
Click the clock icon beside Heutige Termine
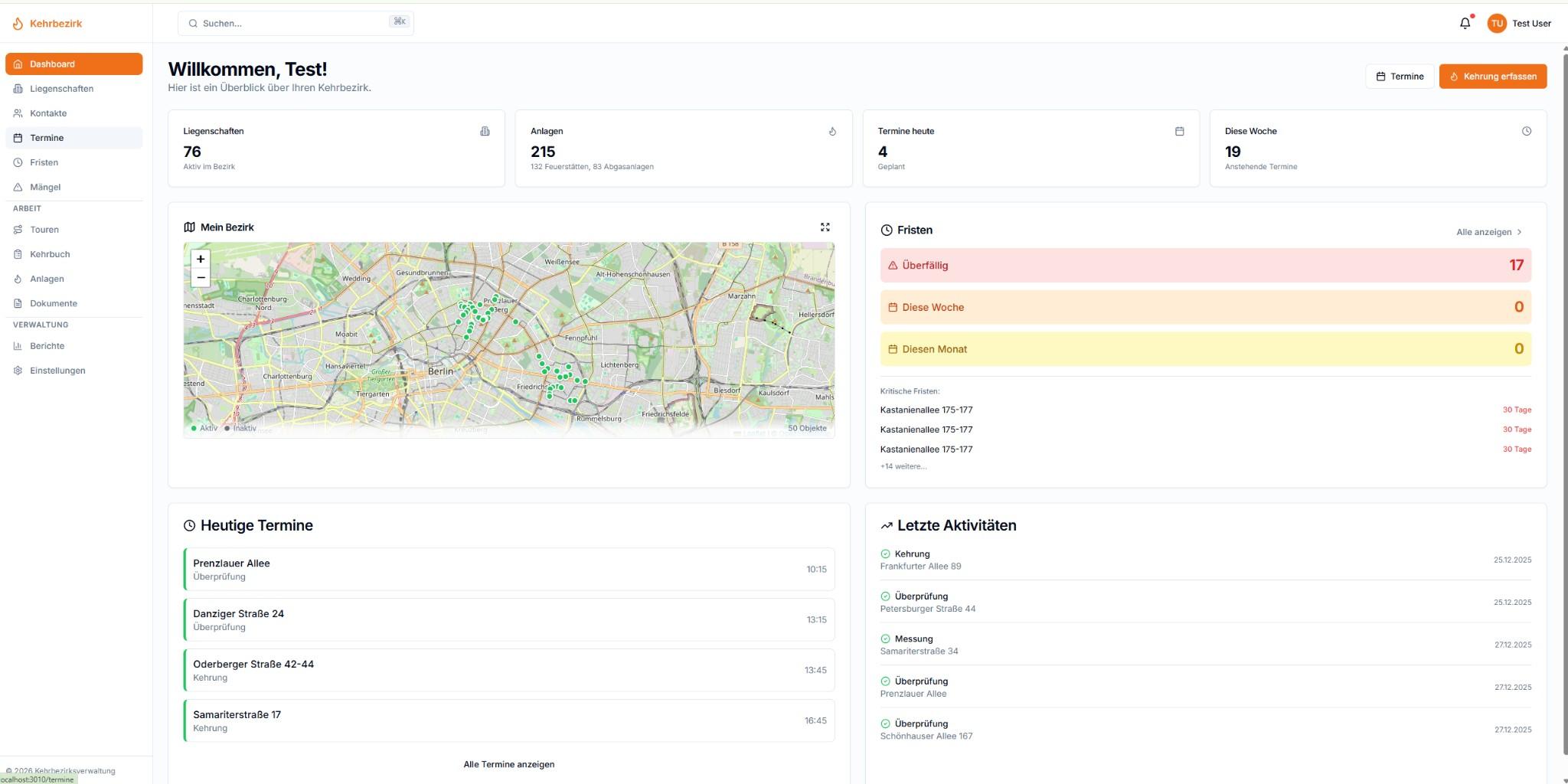(189, 525)
